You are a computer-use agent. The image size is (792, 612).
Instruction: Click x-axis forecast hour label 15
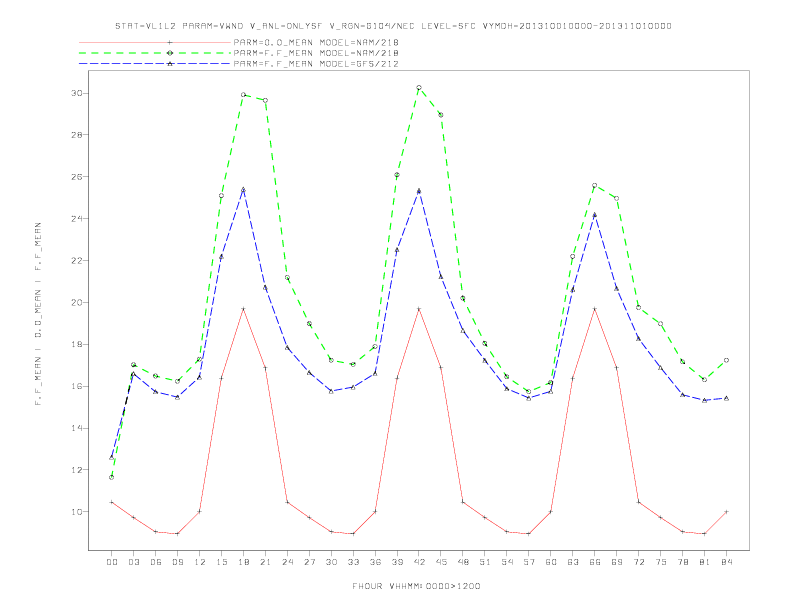(221, 562)
